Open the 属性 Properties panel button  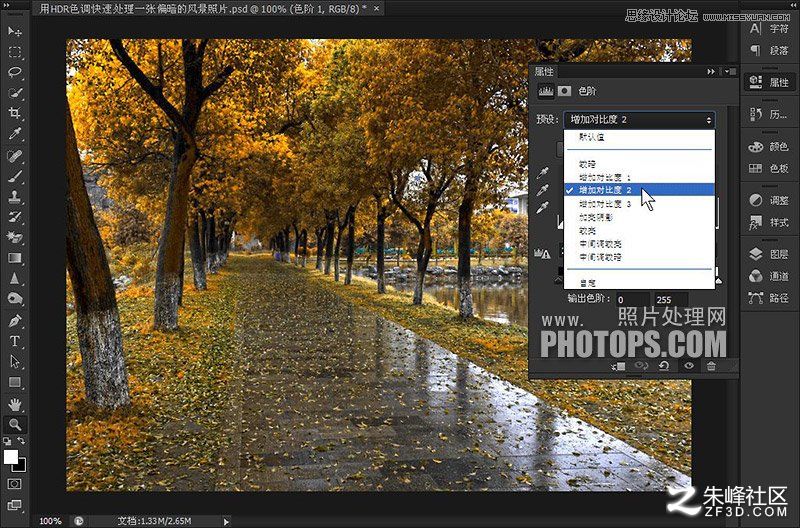769,82
